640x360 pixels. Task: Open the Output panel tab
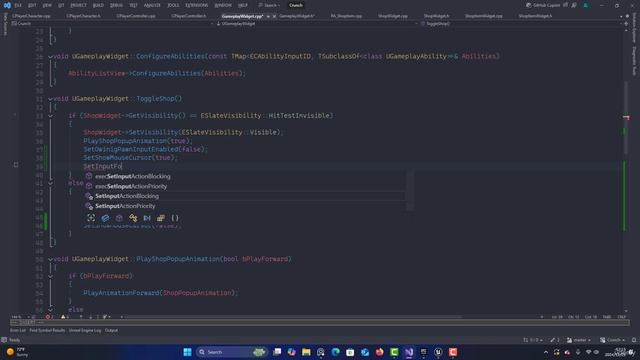111,330
